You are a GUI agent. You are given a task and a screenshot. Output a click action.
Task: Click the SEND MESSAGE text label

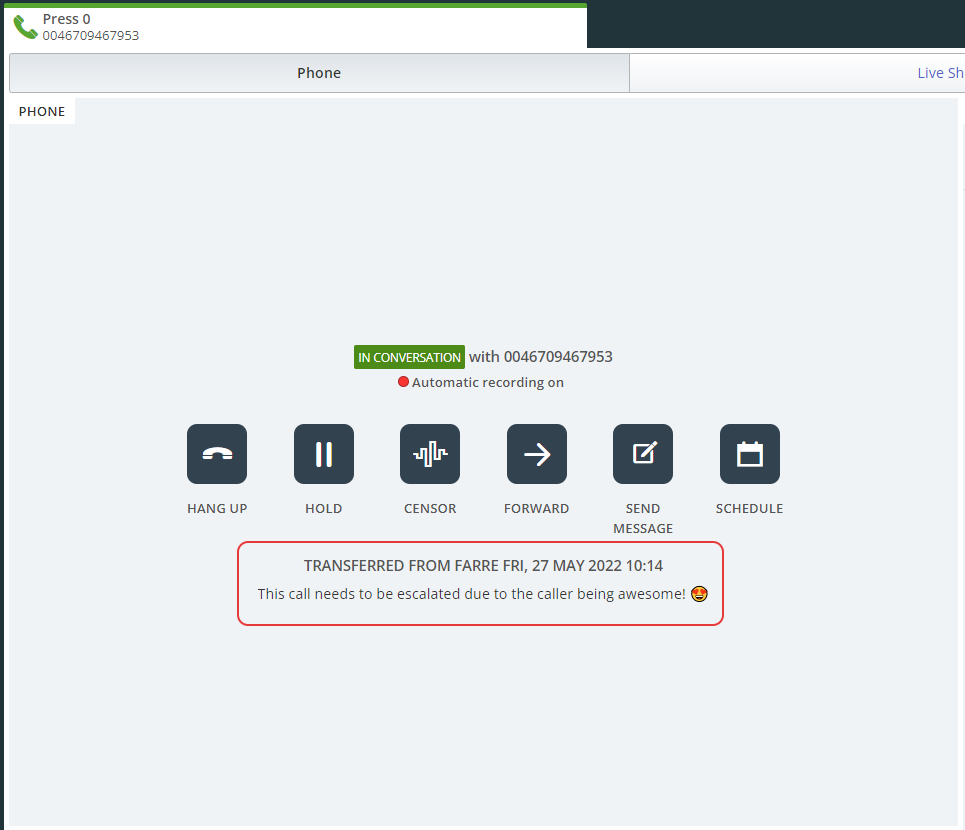(643, 518)
